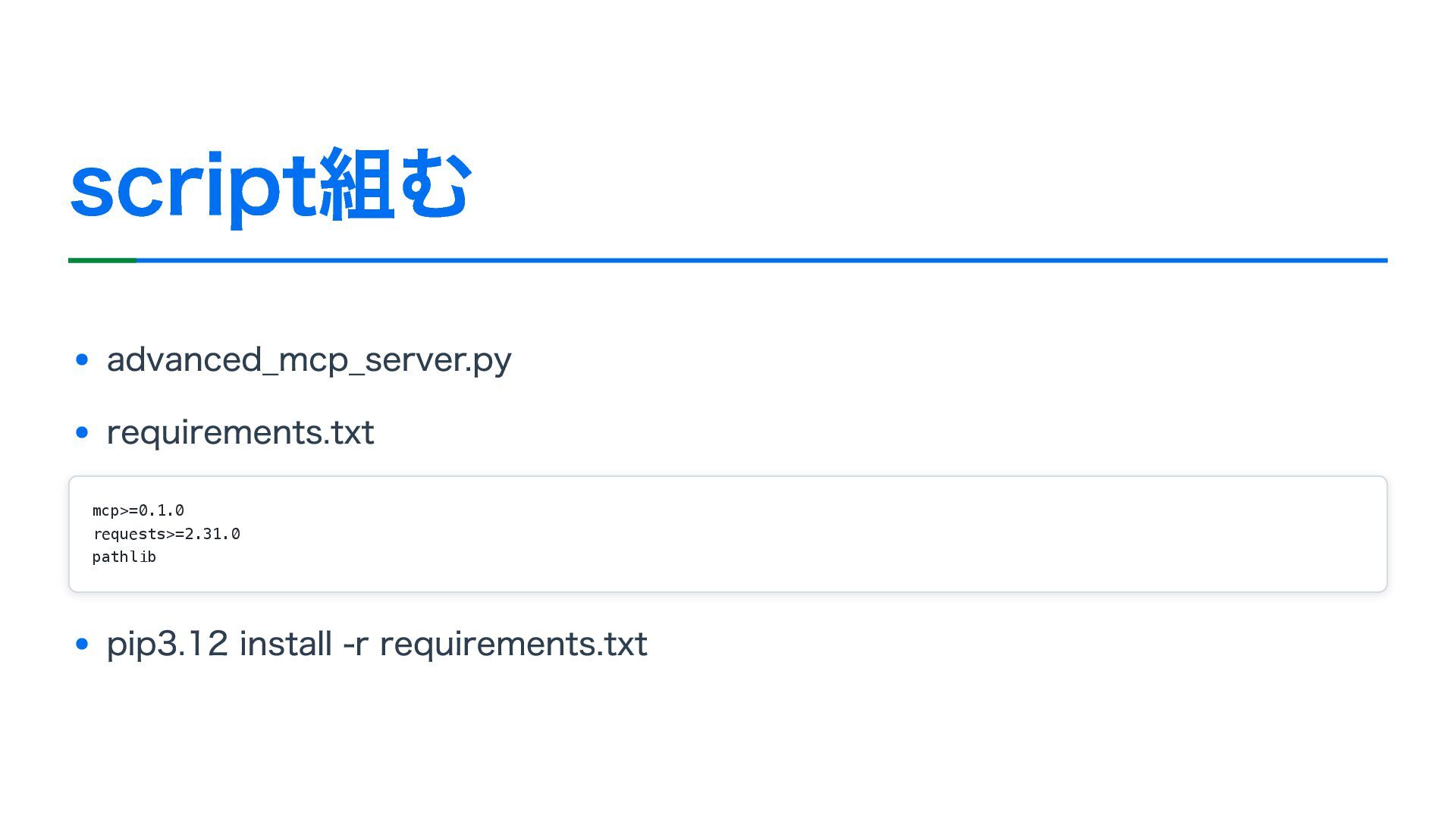Click the word "pip3.12" in the last bullet
1456x819 pixels.
pos(167,644)
